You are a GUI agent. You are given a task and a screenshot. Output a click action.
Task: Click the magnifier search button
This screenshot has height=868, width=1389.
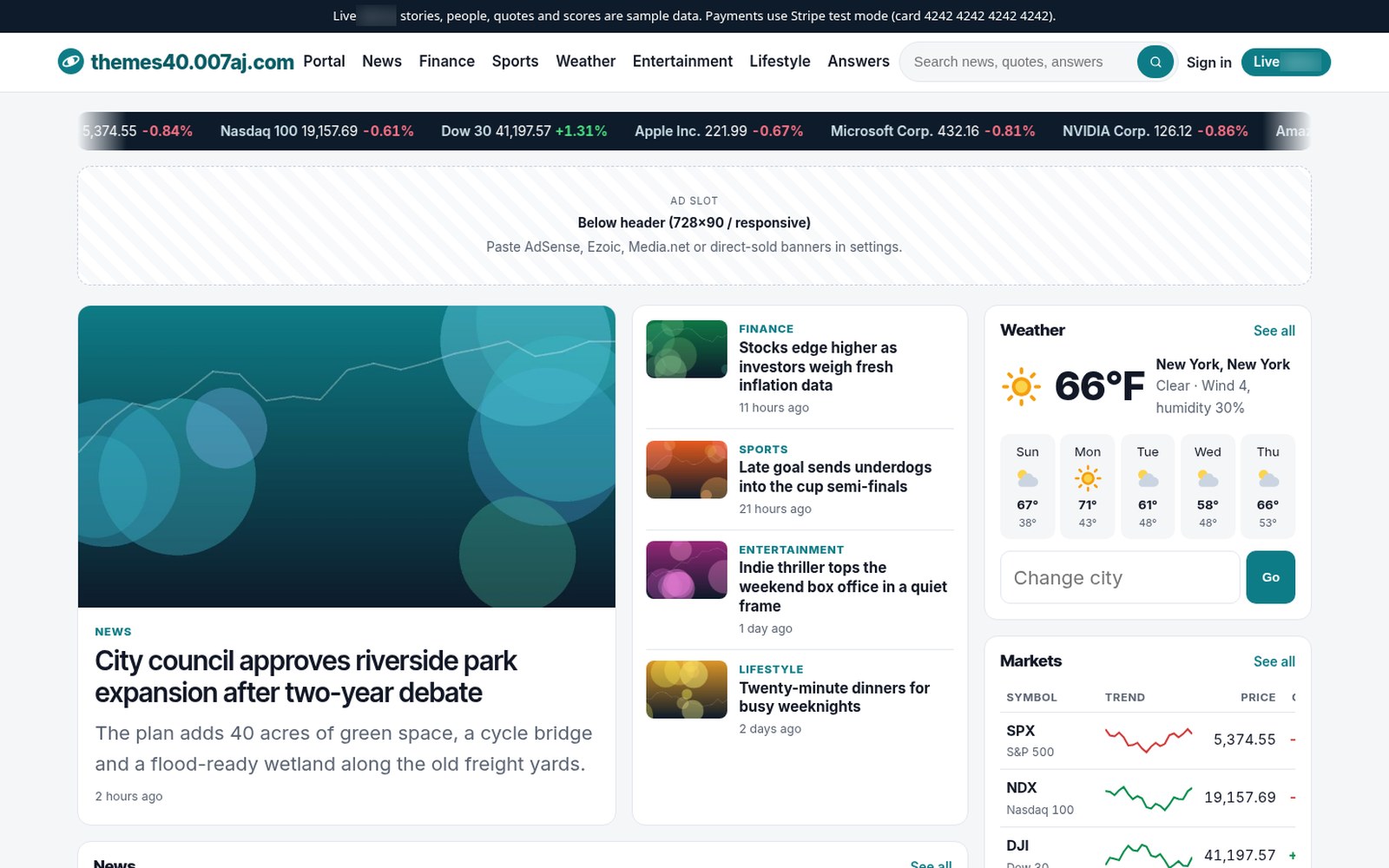(x=1155, y=62)
